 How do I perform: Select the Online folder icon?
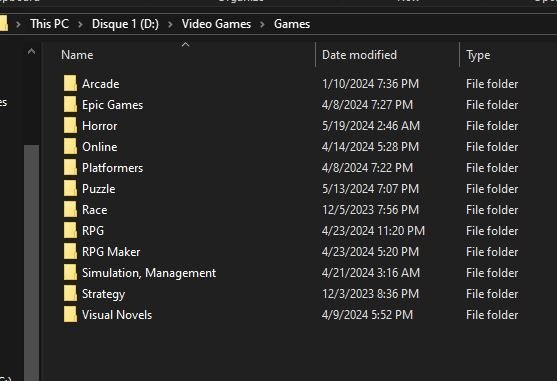pos(70,146)
